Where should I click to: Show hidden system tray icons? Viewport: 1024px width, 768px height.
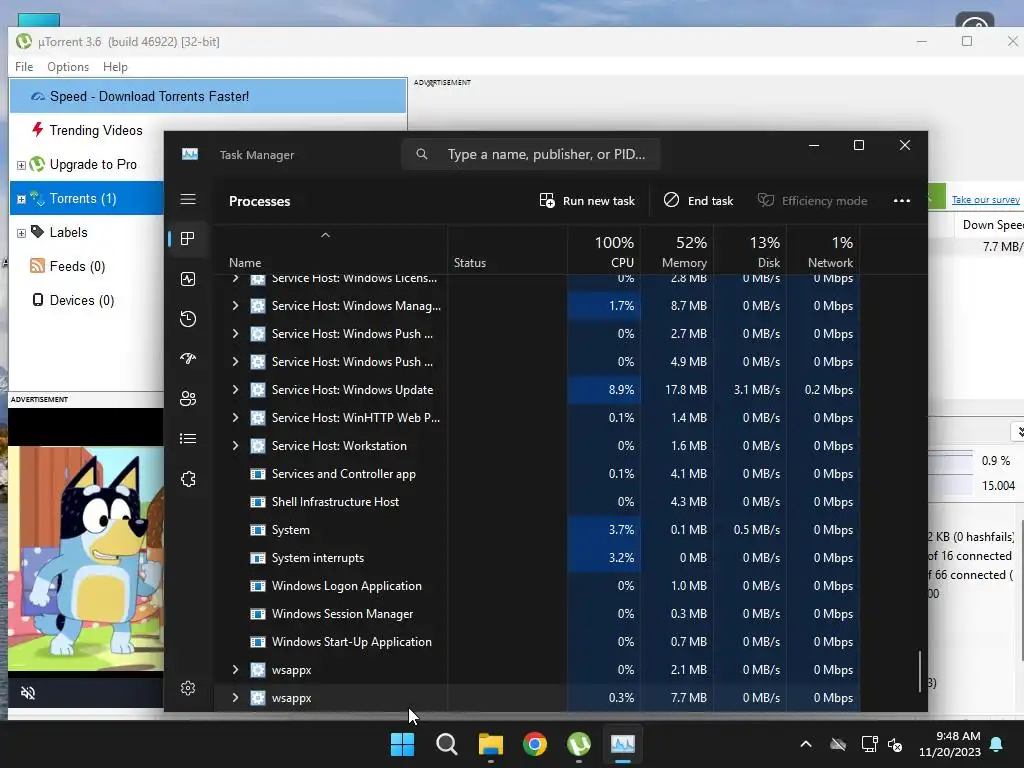tap(806, 744)
